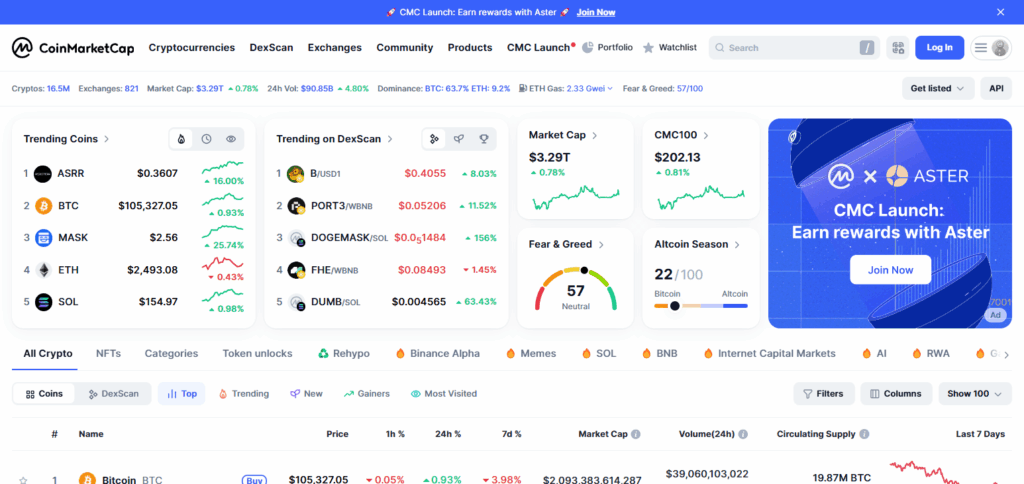Open the Market Cap card chevron

594,135
